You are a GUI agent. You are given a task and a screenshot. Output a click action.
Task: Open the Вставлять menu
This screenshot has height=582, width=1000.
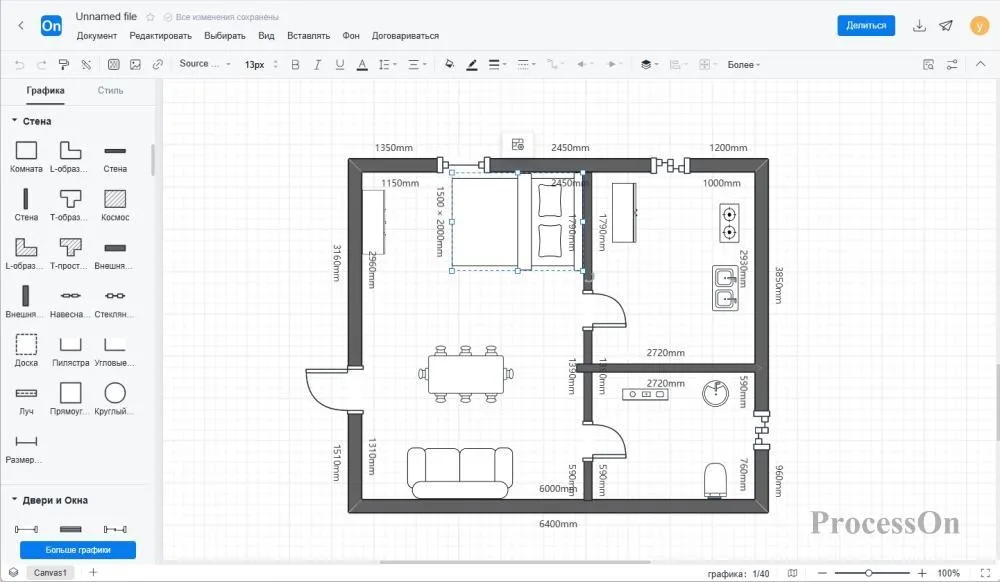click(308, 36)
